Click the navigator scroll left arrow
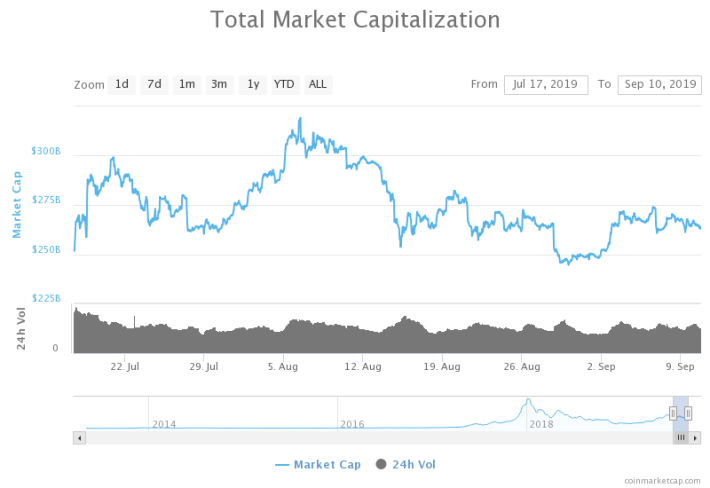Viewport: 710px width, 488px height. pyautogui.click(x=80, y=438)
